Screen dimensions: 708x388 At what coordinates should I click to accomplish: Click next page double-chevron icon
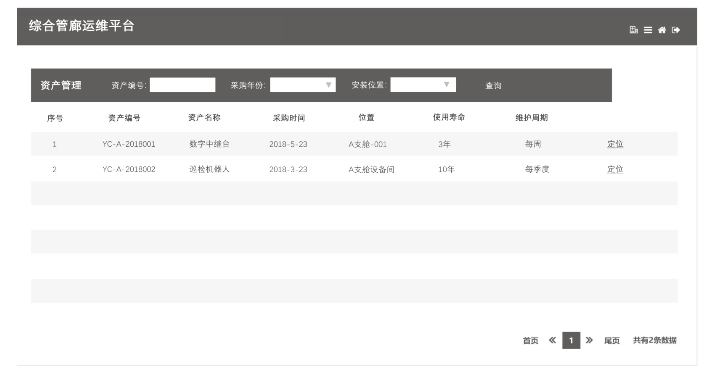(x=589, y=340)
